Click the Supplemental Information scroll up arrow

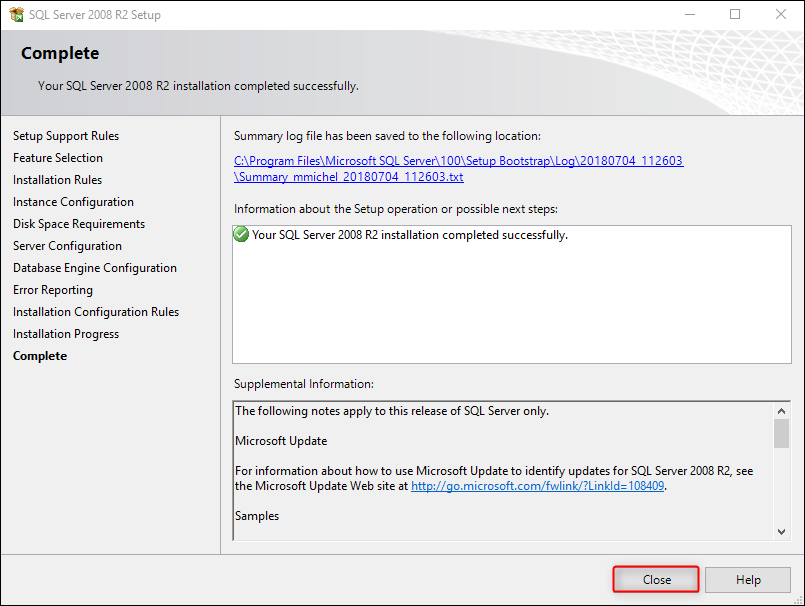click(781, 411)
